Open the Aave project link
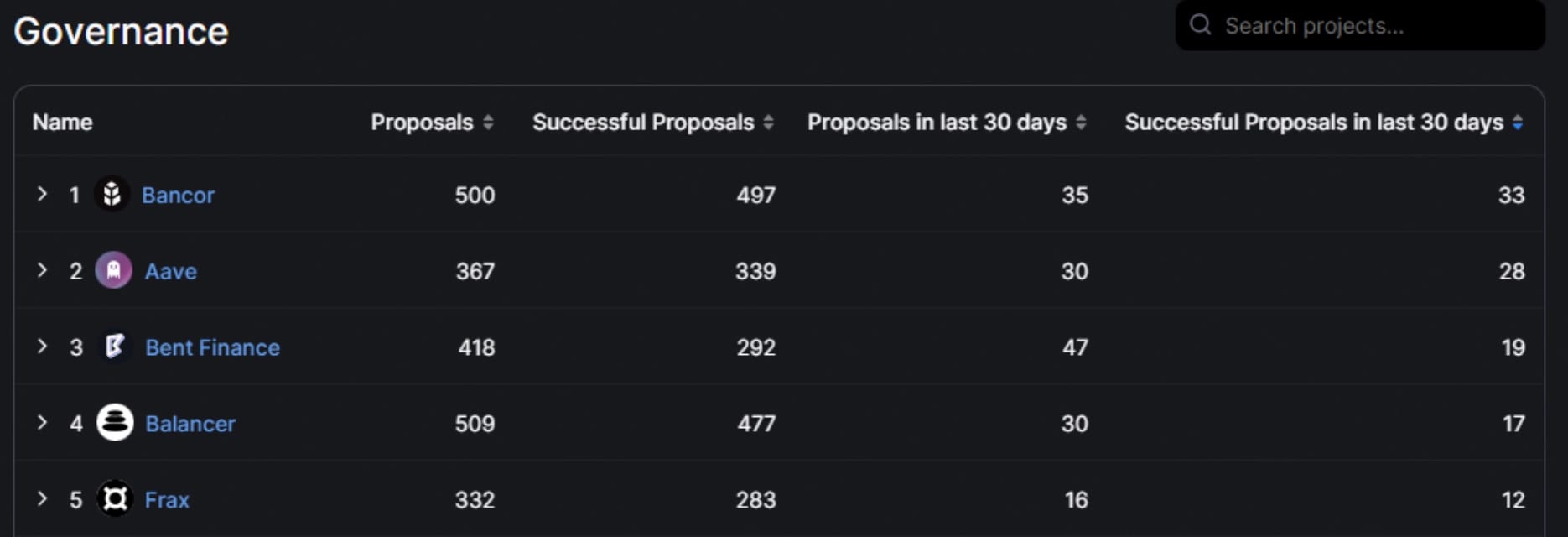 pos(171,272)
